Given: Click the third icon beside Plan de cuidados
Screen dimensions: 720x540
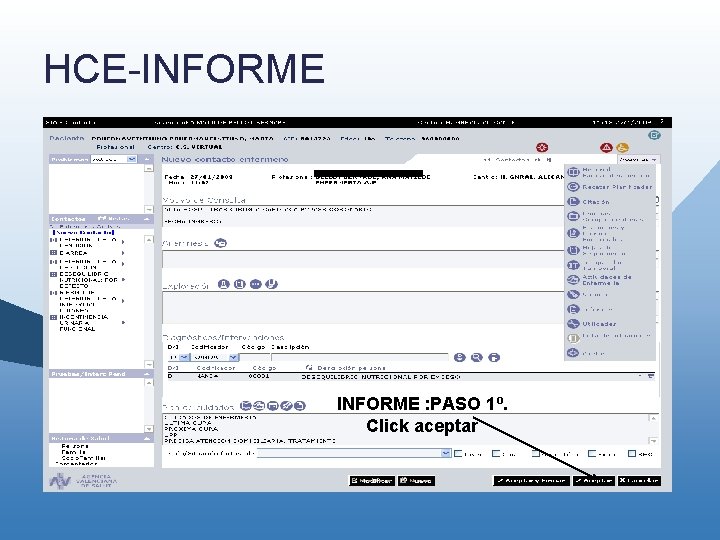Looking at the screenshot, I should pyautogui.click(x=273, y=405).
